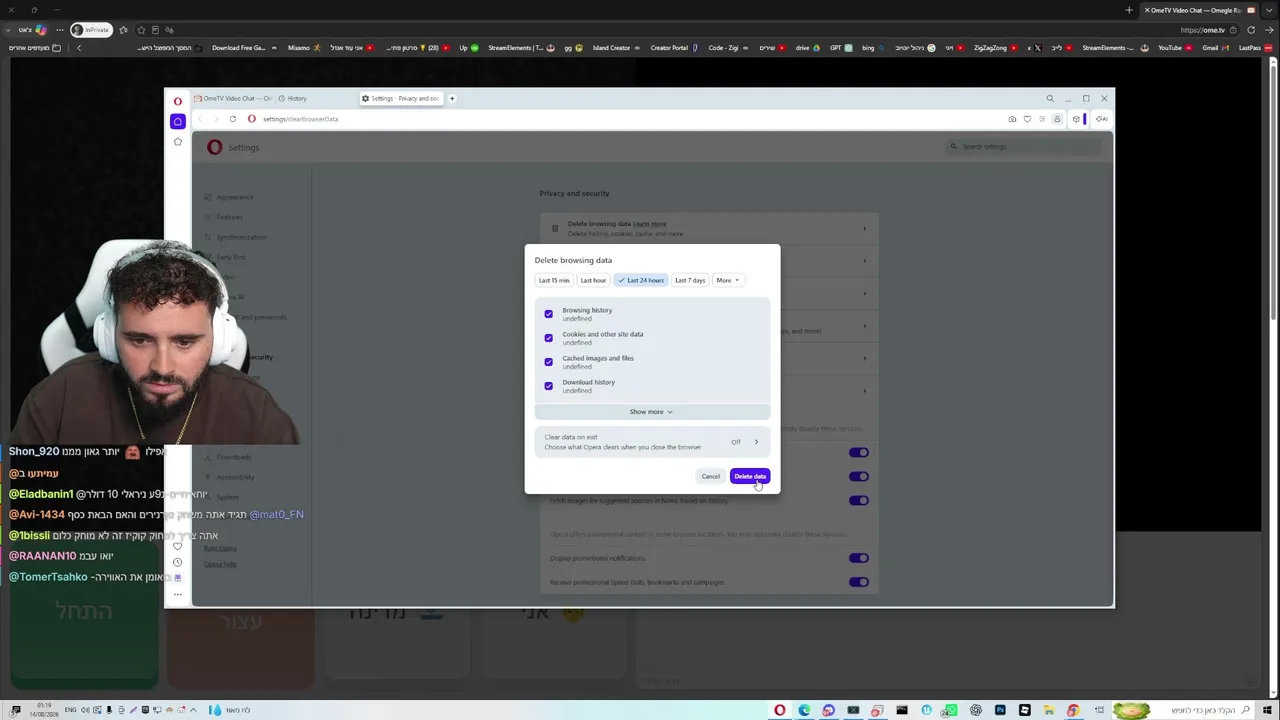Click the Delete data button
Screen dimensions: 1280x720
click(x=750, y=476)
